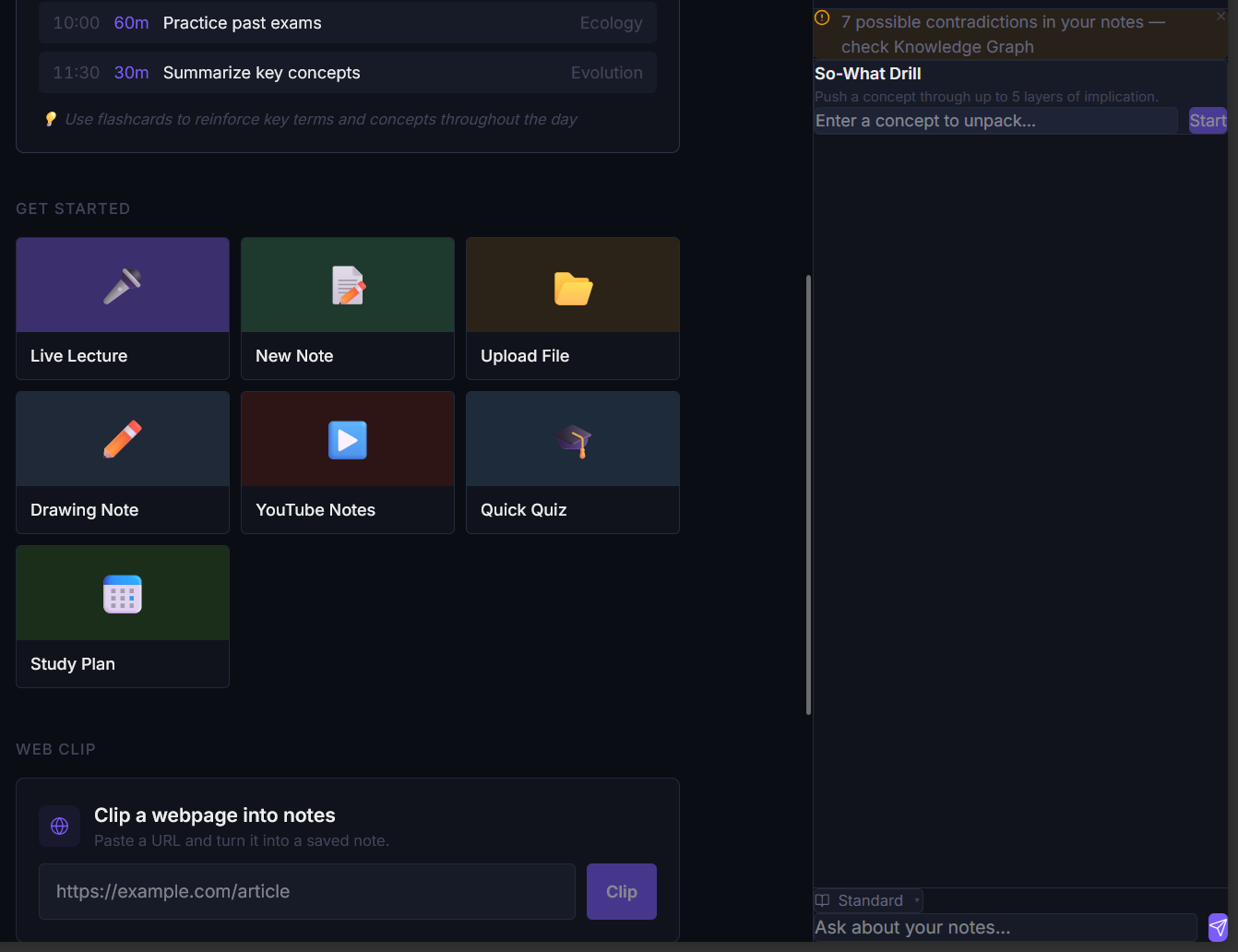Click the Web Clip globe icon
Image resolution: width=1238 pixels, height=952 pixels.
point(59,826)
